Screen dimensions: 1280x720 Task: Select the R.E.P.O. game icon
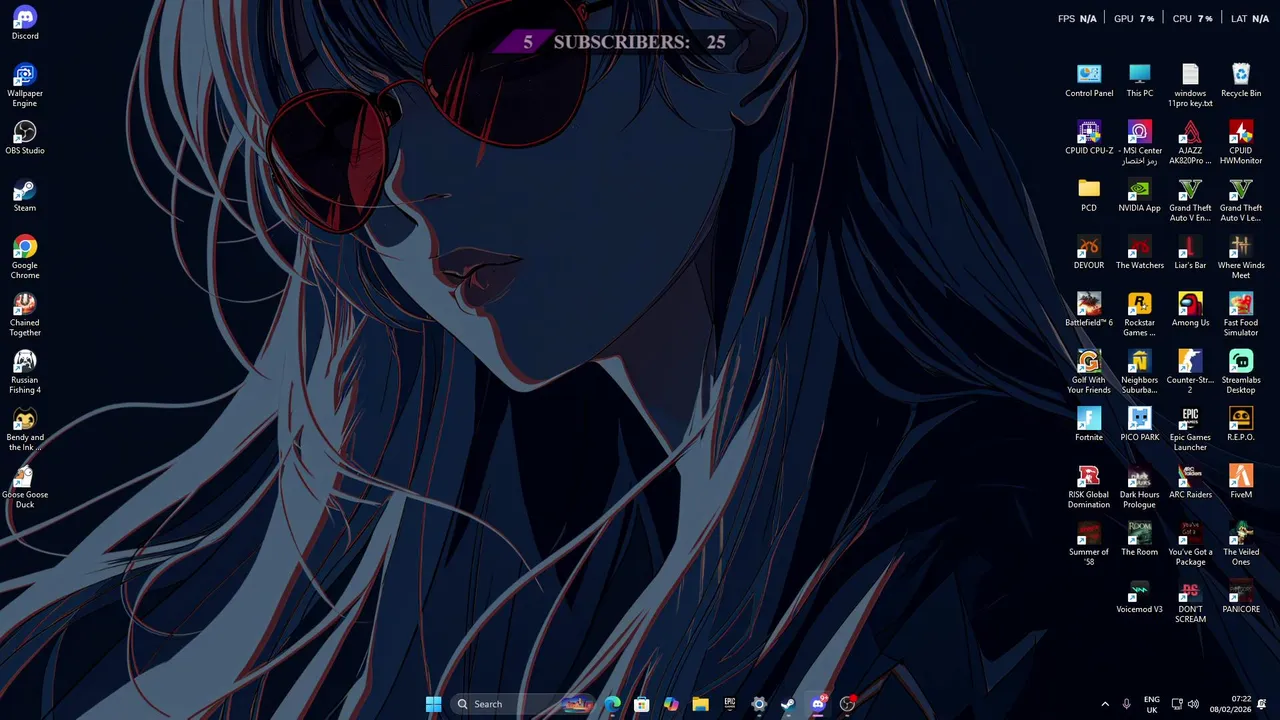coord(1241,424)
